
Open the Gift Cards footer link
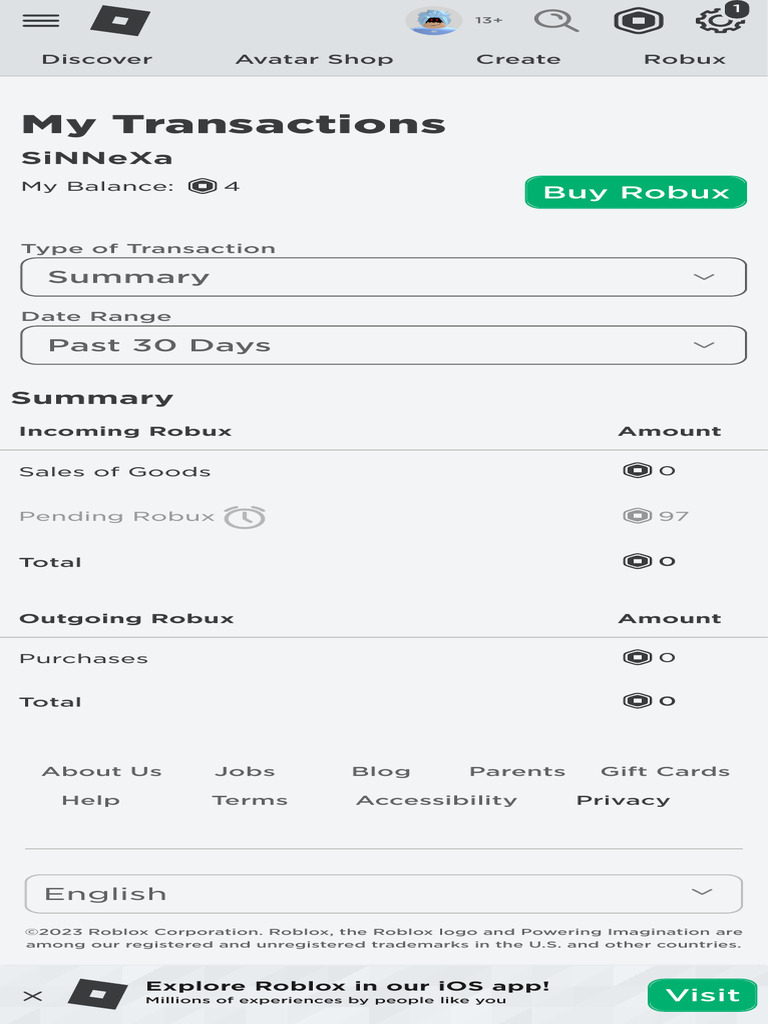pos(665,771)
